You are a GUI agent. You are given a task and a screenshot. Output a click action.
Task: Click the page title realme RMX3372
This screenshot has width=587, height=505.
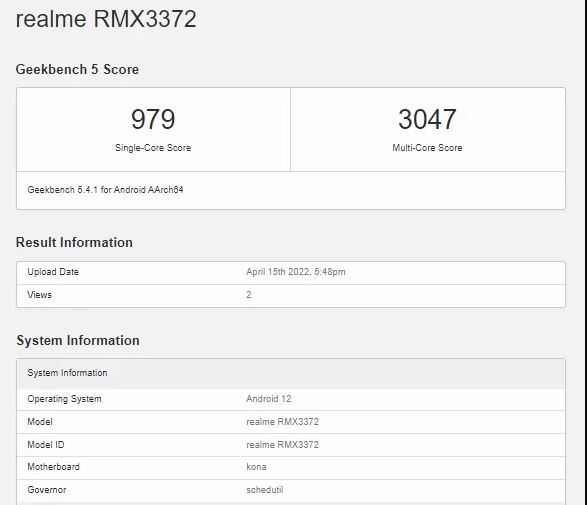(x=106, y=19)
